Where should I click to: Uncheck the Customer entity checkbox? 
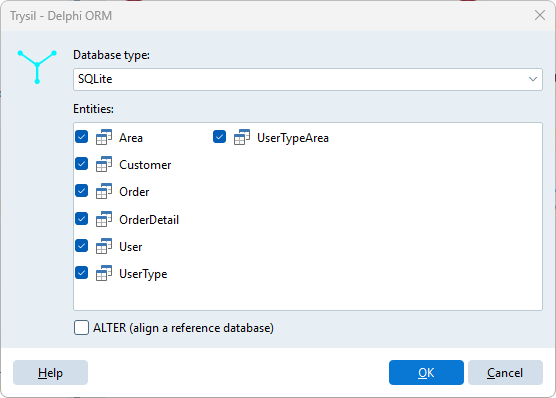click(x=82, y=164)
